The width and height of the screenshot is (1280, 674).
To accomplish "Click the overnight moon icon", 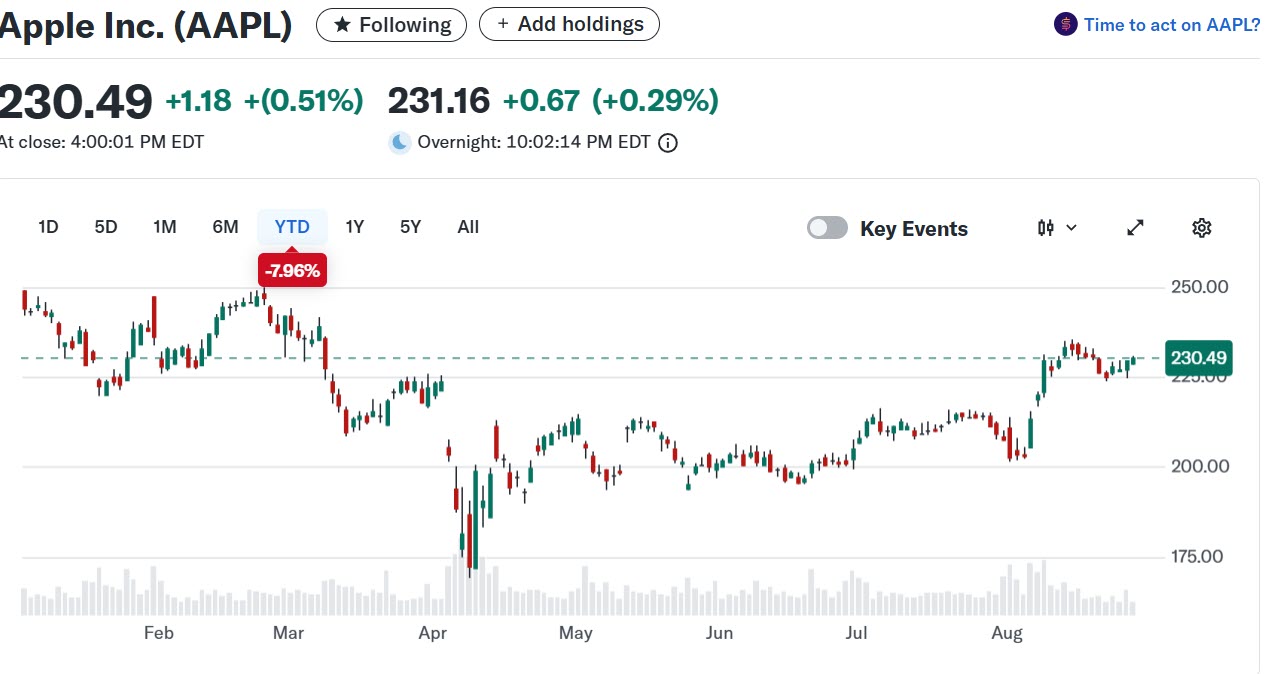I will click(x=400, y=143).
